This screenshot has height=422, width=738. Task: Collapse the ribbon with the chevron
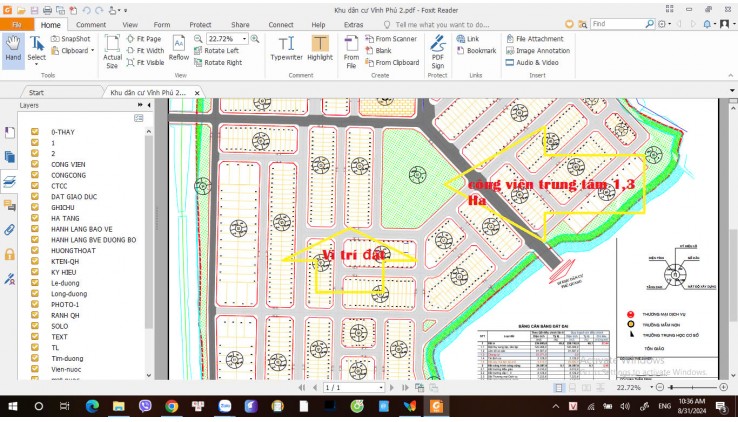[x=730, y=75]
